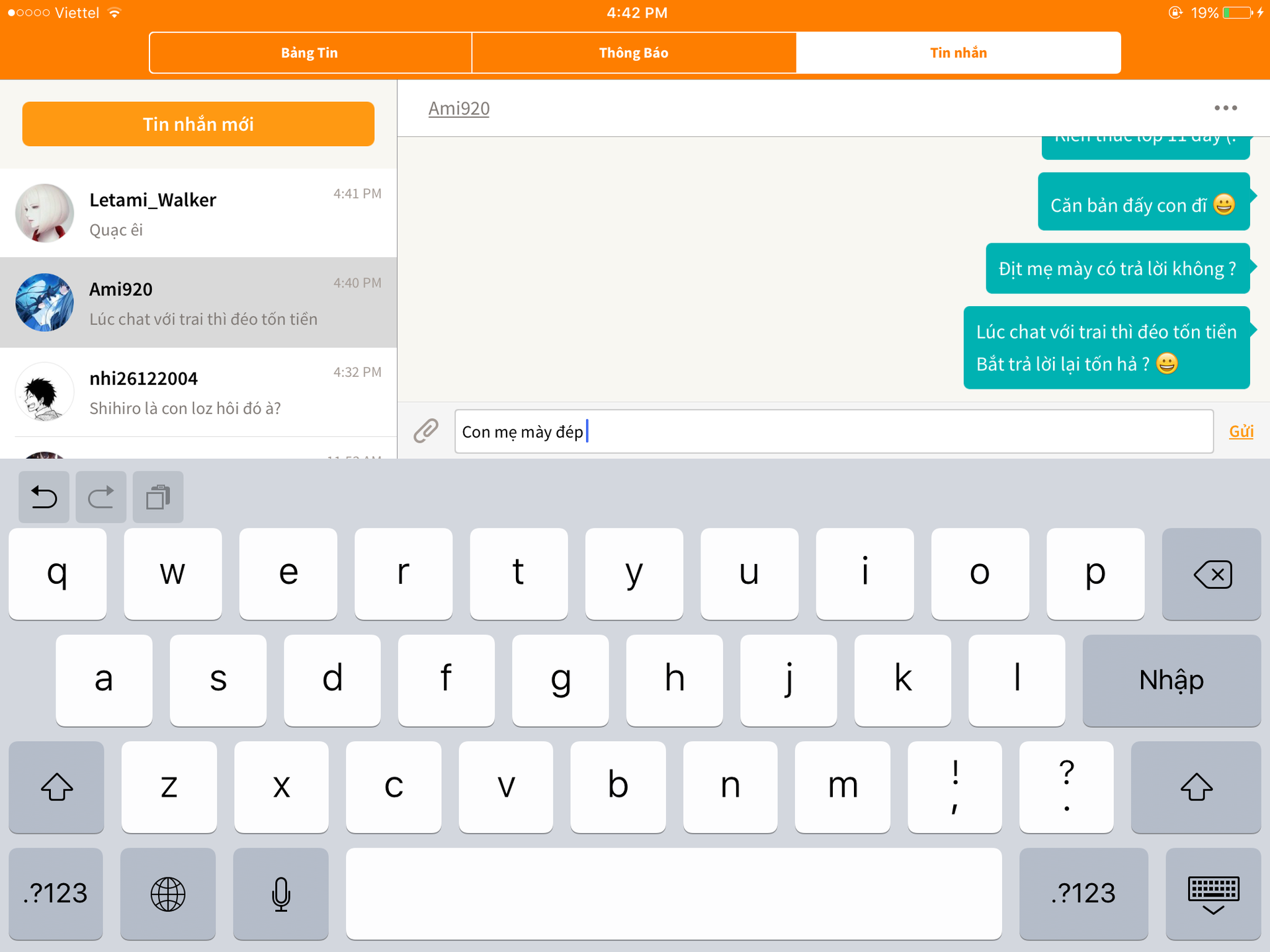The image size is (1270, 952).
Task: Tap the keyboard redo arrow icon
Action: pyautogui.click(x=101, y=497)
